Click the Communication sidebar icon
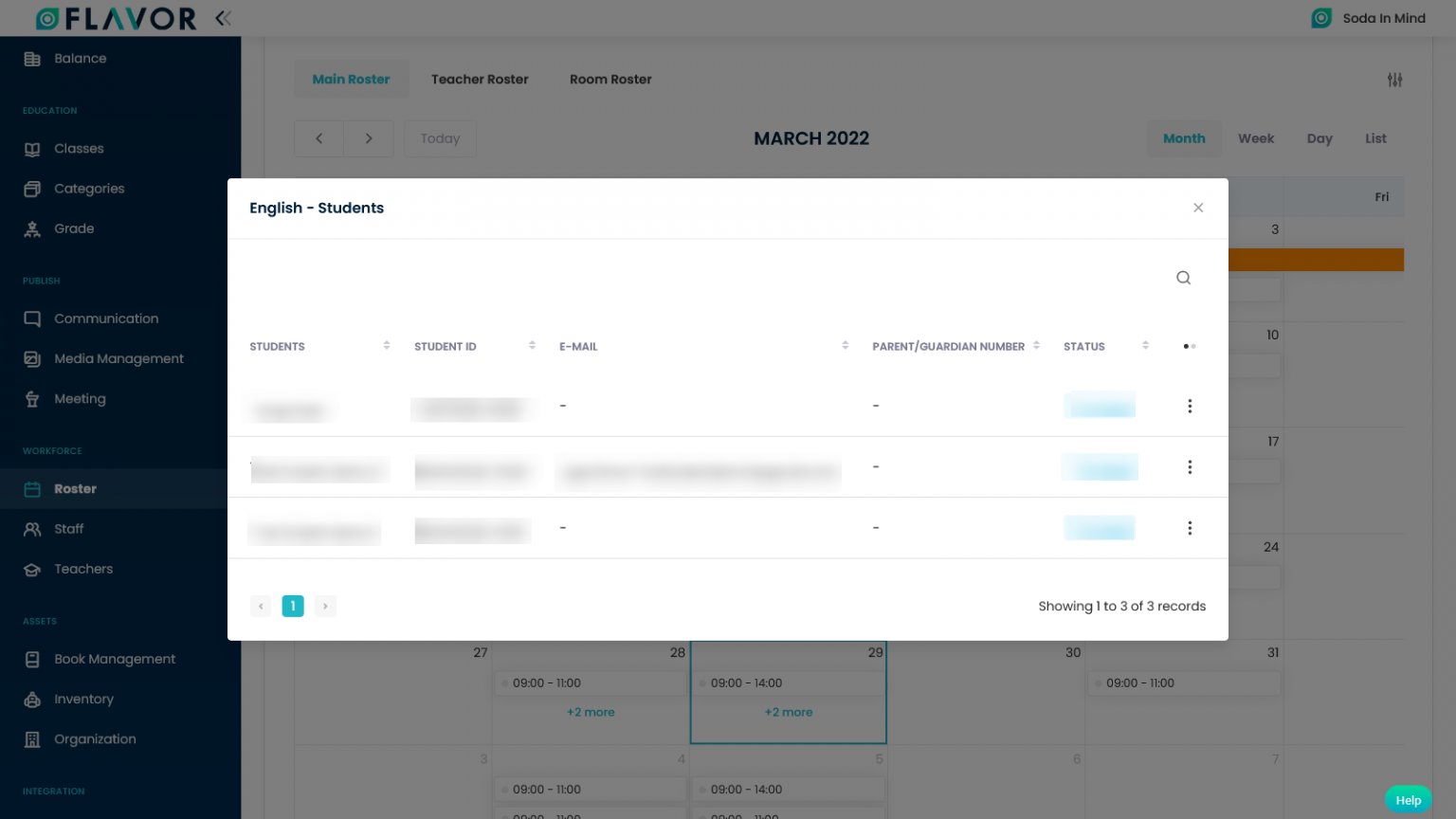Screen dimensions: 1456x819 click(x=32, y=318)
